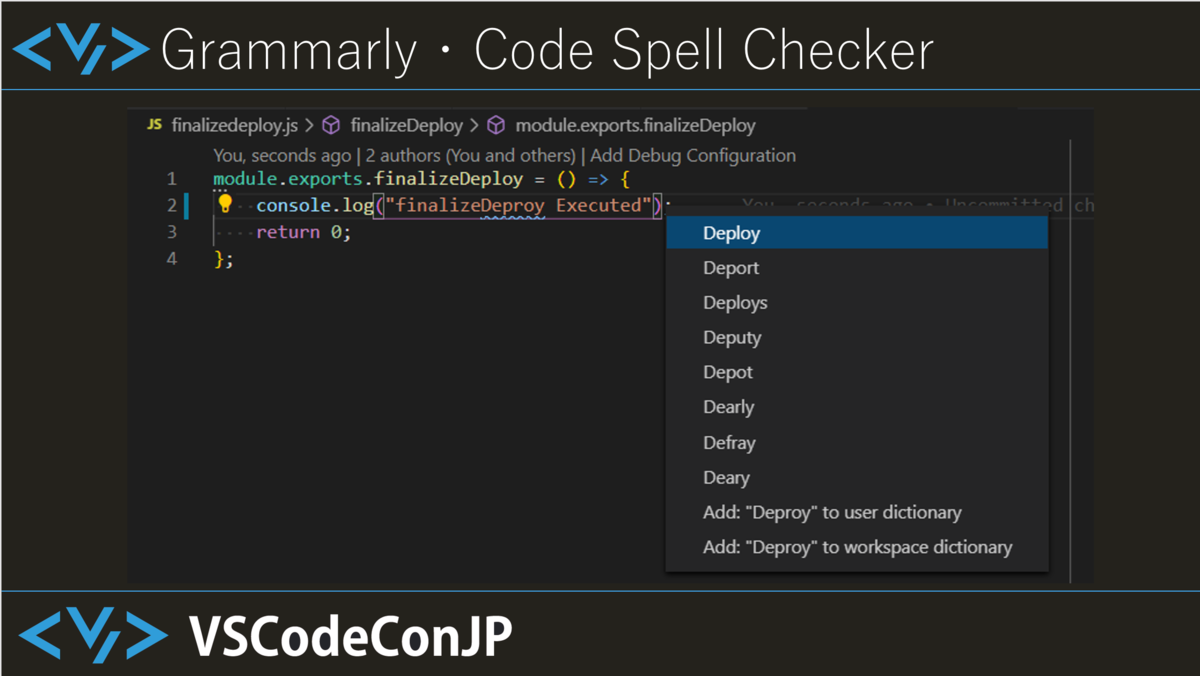Select the JS file icon in breadcrumb
Screen dimensions: 1200x676
pyautogui.click(x=154, y=125)
